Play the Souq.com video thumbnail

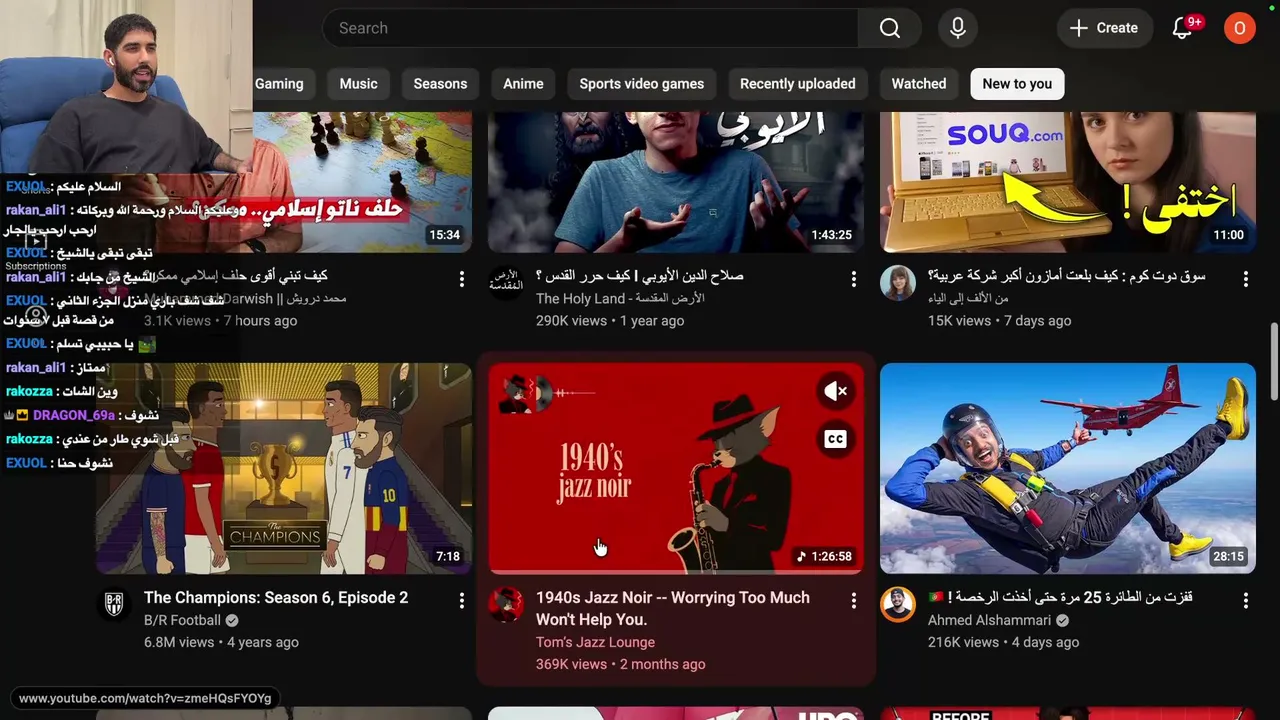coord(1068,182)
